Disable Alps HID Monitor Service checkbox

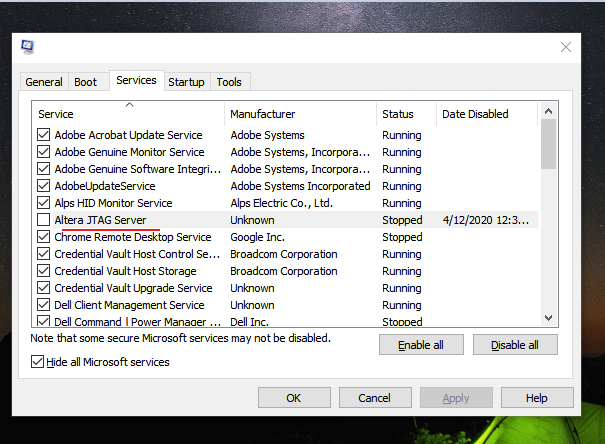tap(43, 203)
